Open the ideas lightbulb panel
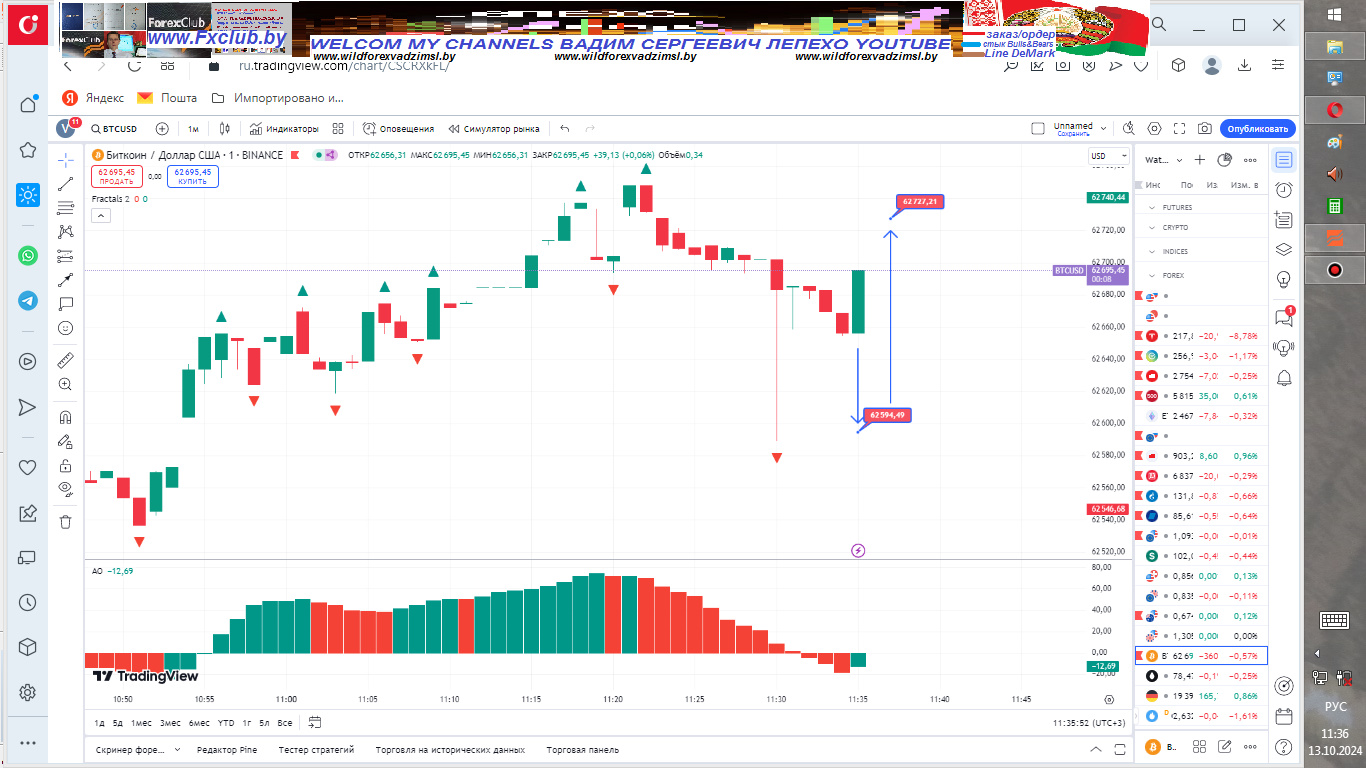The image size is (1366, 768). (1284, 280)
